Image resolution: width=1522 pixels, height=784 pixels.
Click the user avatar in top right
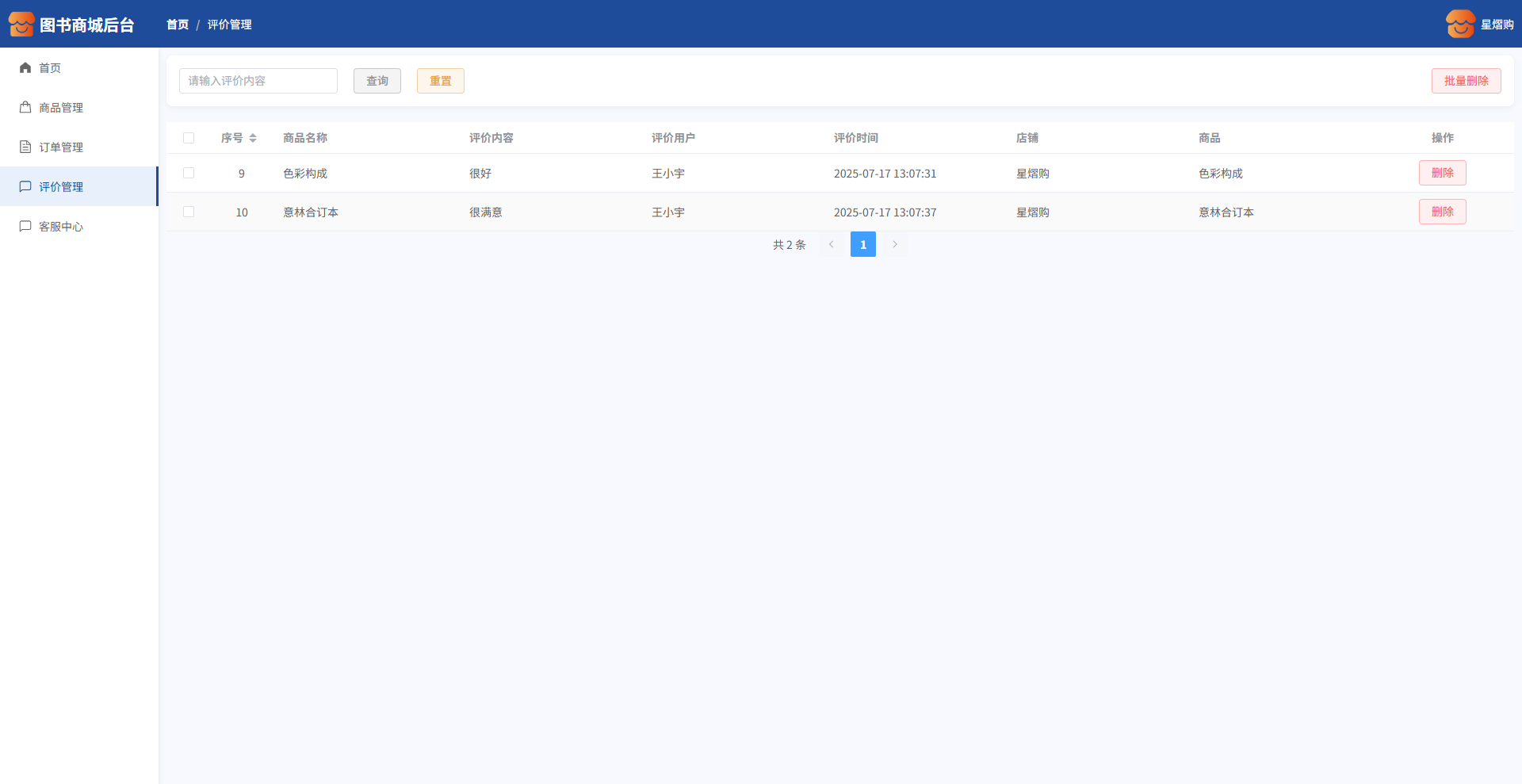pos(1460,25)
